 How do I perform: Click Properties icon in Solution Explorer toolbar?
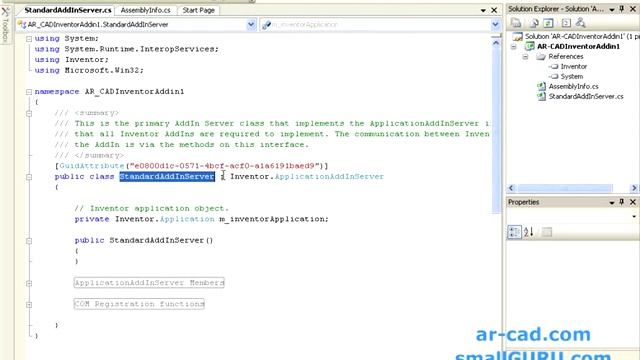516,24
